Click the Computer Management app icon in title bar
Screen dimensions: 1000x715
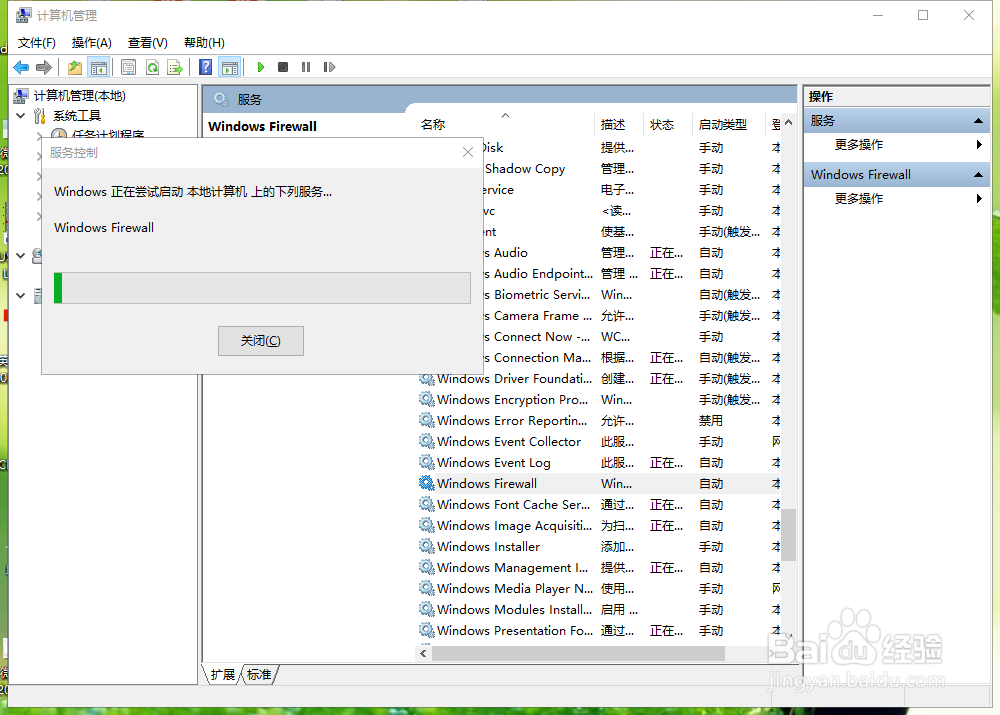(x=24, y=15)
